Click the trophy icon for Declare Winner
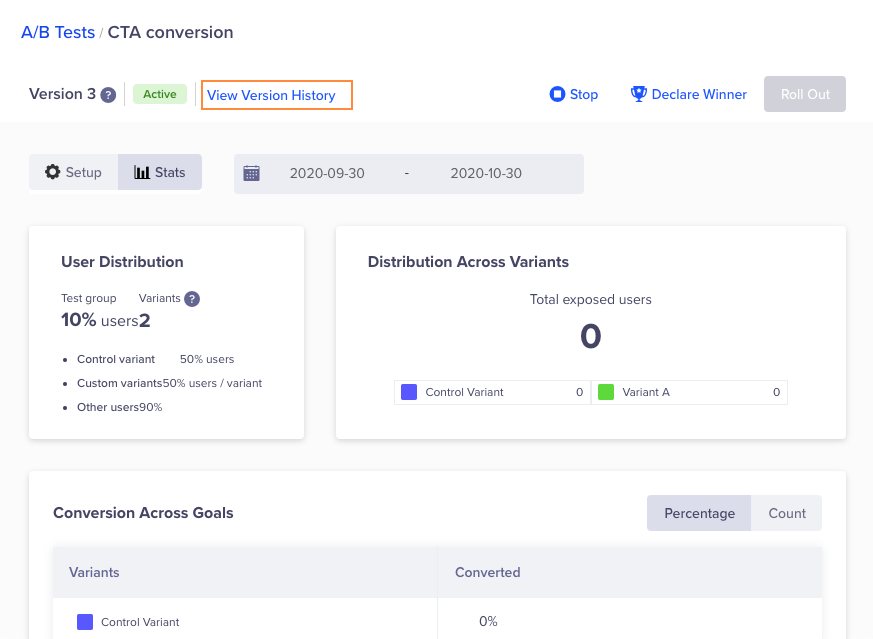Screen dimensions: 873x639 [x=638, y=94]
